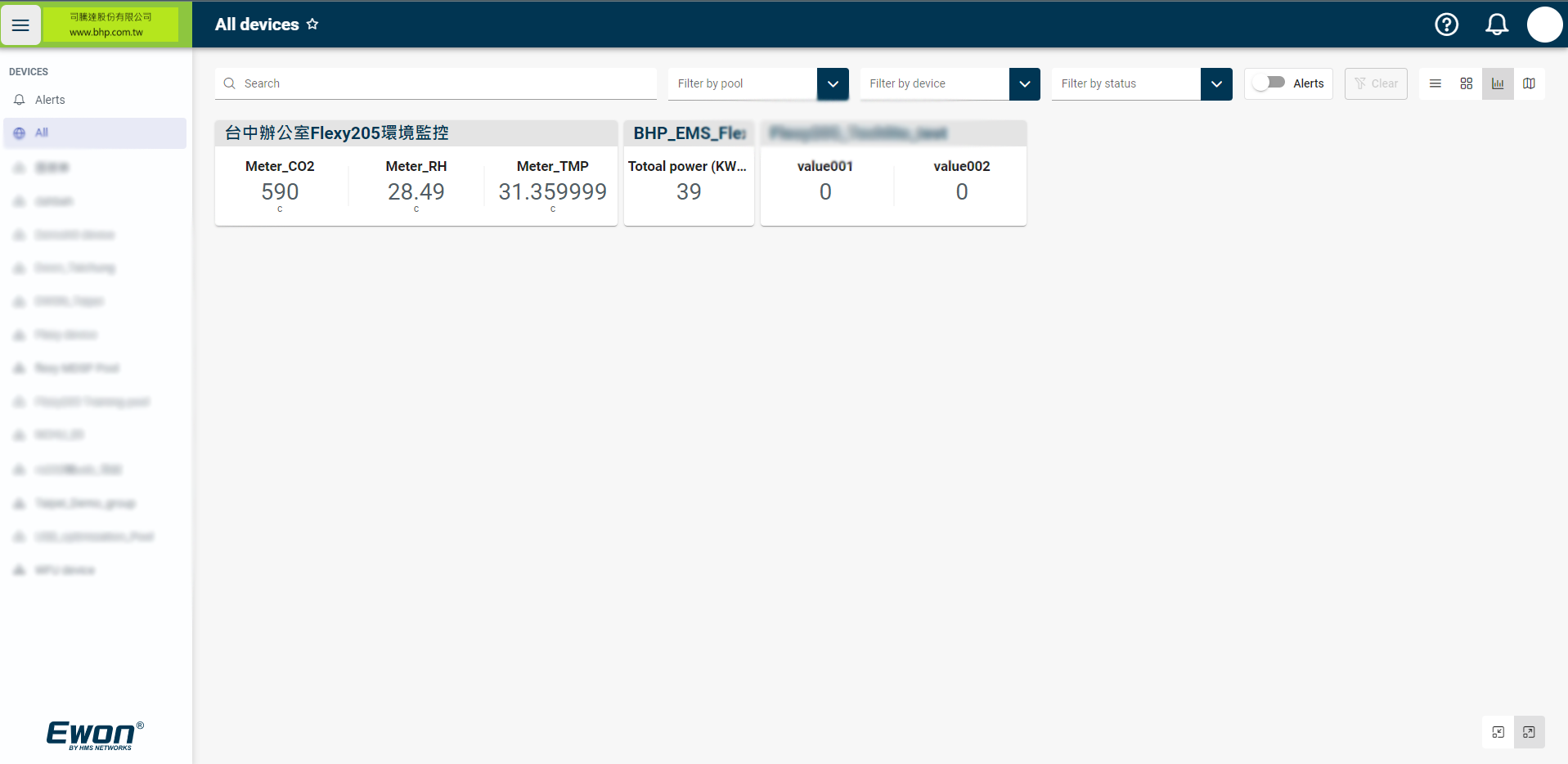This screenshot has width=1568, height=764.
Task: Click the Search input field
Action: click(x=436, y=83)
